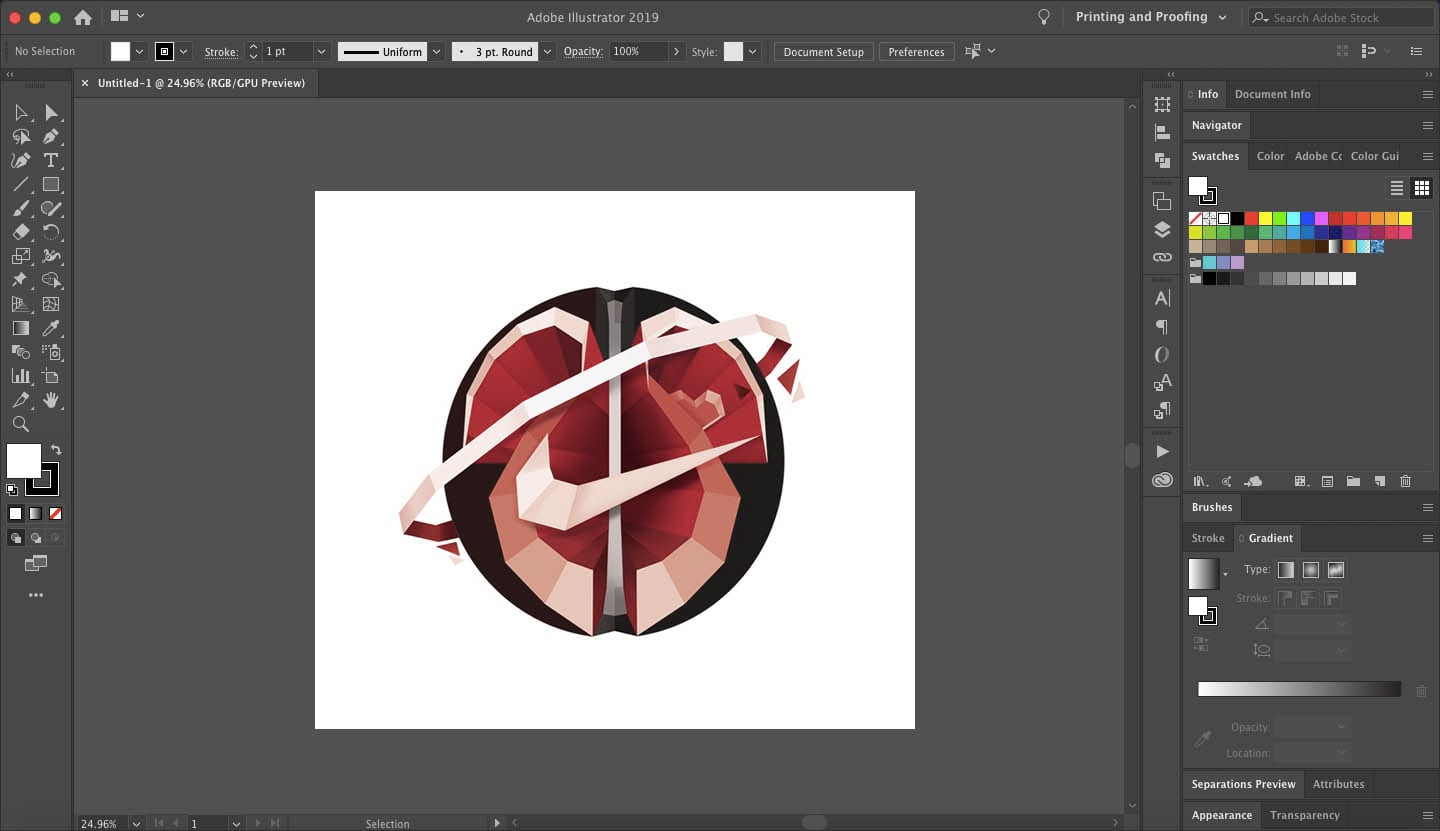Select the Rectangle tool
Viewport: 1440px width, 831px height.
point(52,184)
